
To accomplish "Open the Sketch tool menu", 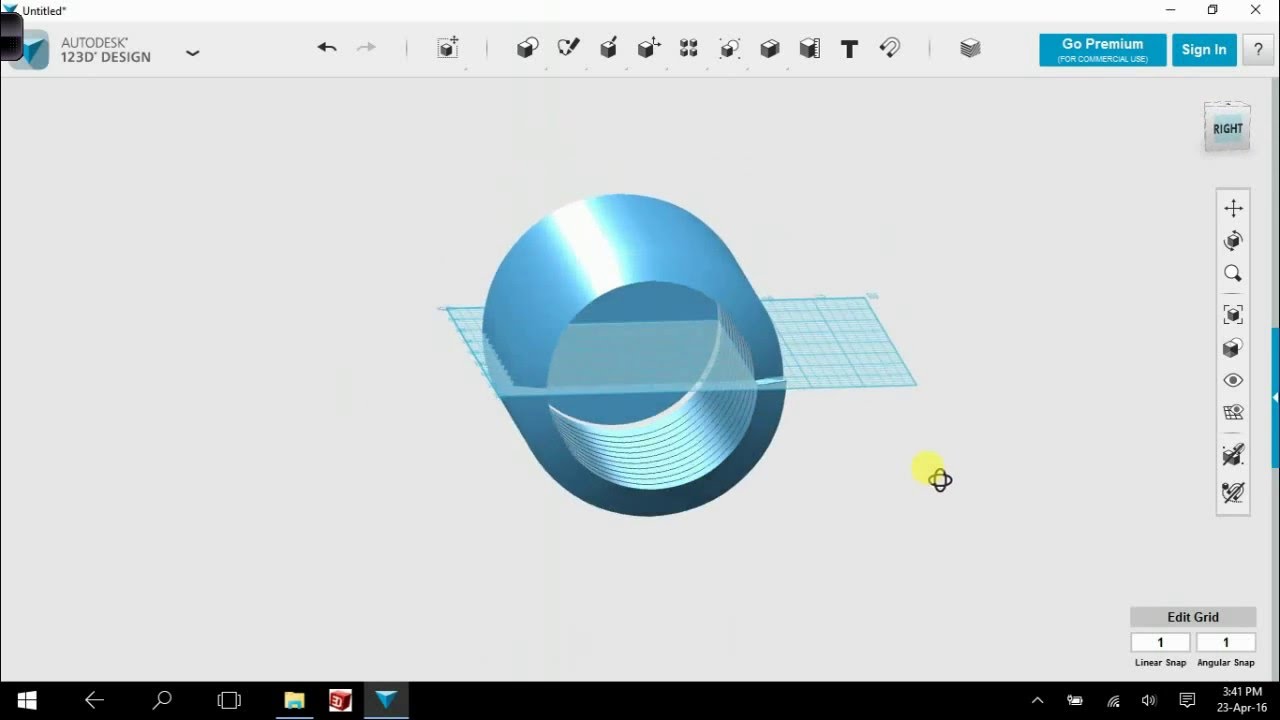I will pos(569,48).
